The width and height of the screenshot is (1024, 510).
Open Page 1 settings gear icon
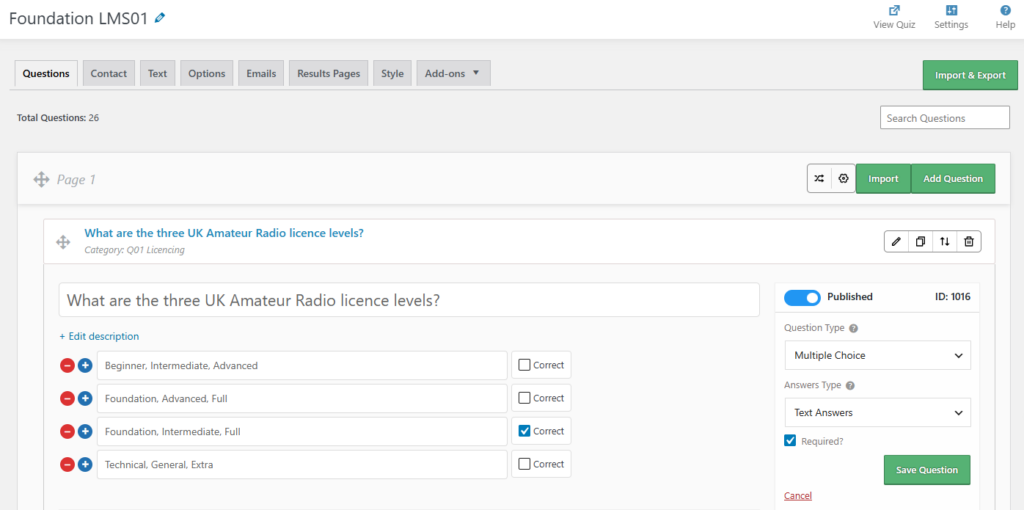click(x=843, y=178)
